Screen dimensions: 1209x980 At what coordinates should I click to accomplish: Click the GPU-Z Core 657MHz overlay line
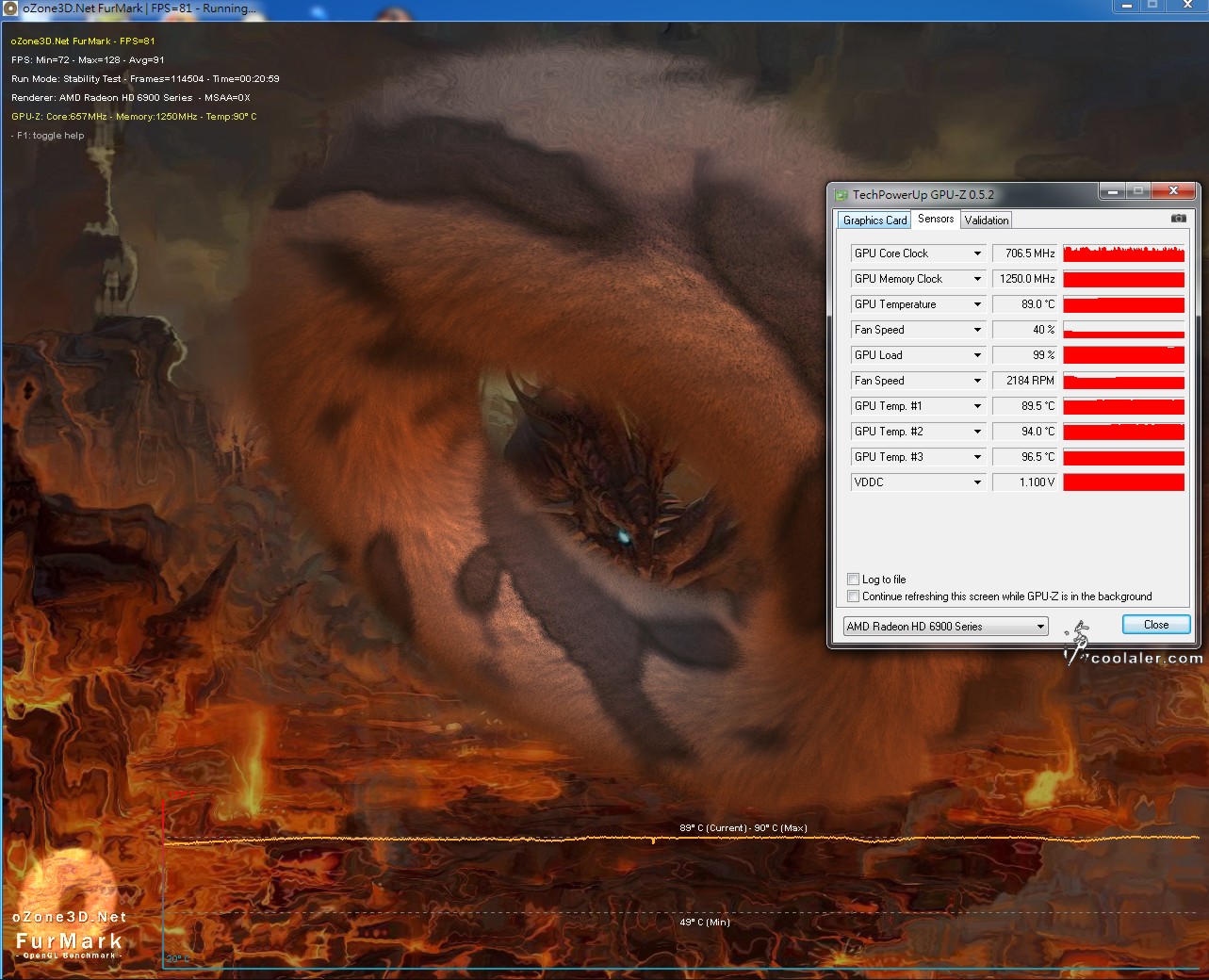134,117
